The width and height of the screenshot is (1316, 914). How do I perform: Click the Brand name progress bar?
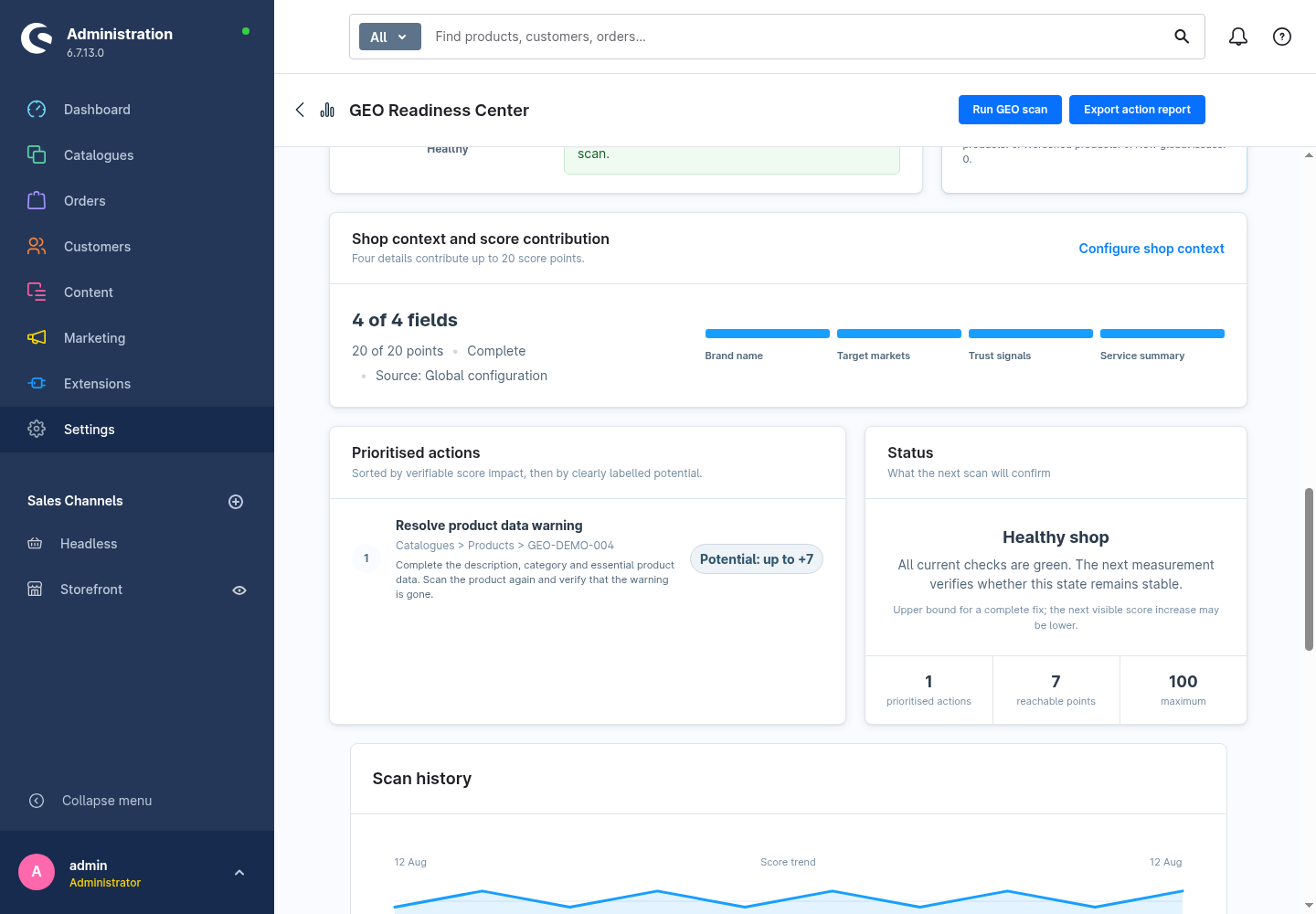tap(768, 334)
